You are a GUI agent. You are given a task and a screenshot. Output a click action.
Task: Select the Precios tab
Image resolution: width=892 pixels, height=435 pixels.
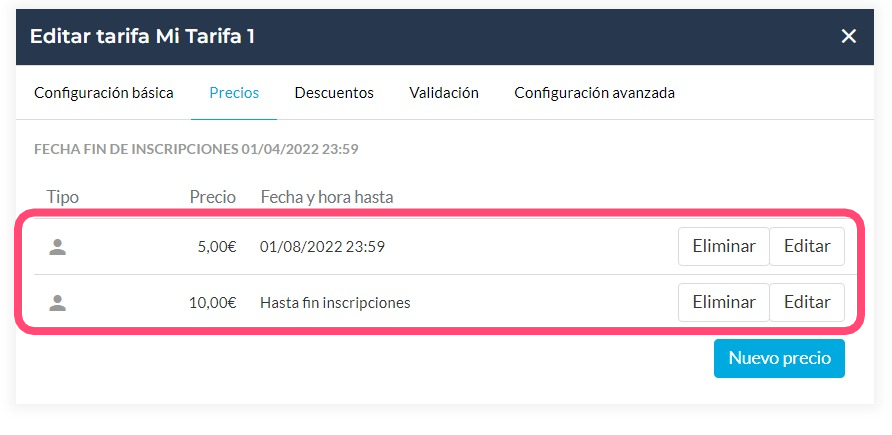[x=234, y=93]
